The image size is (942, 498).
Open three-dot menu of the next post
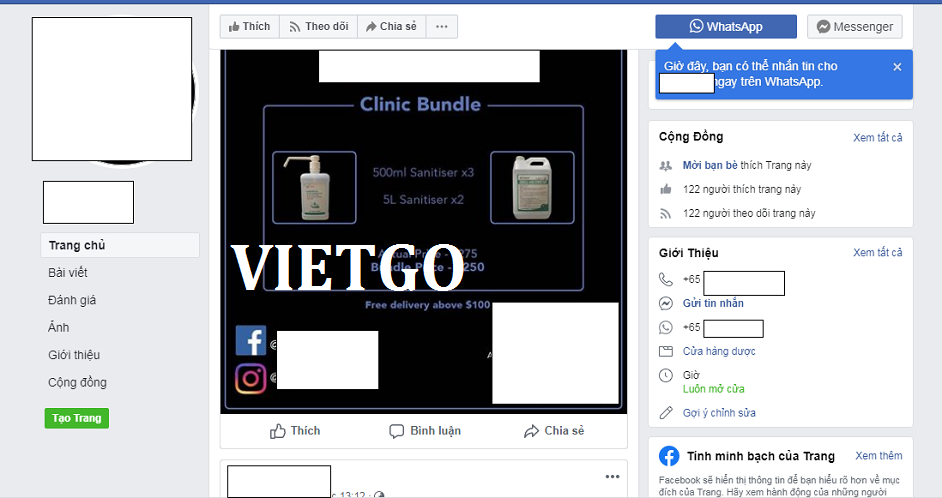point(612,476)
